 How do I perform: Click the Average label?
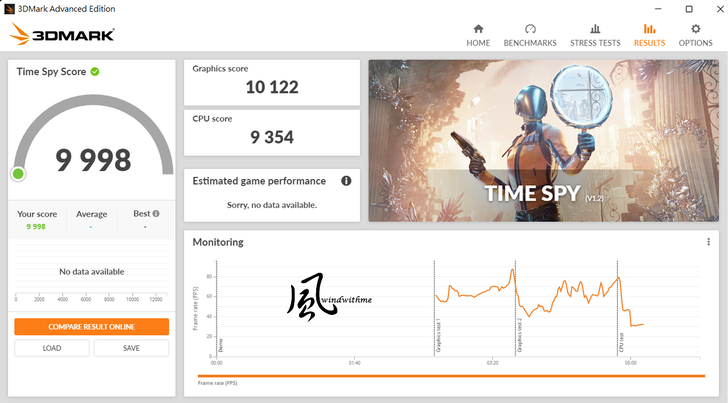tap(91, 214)
